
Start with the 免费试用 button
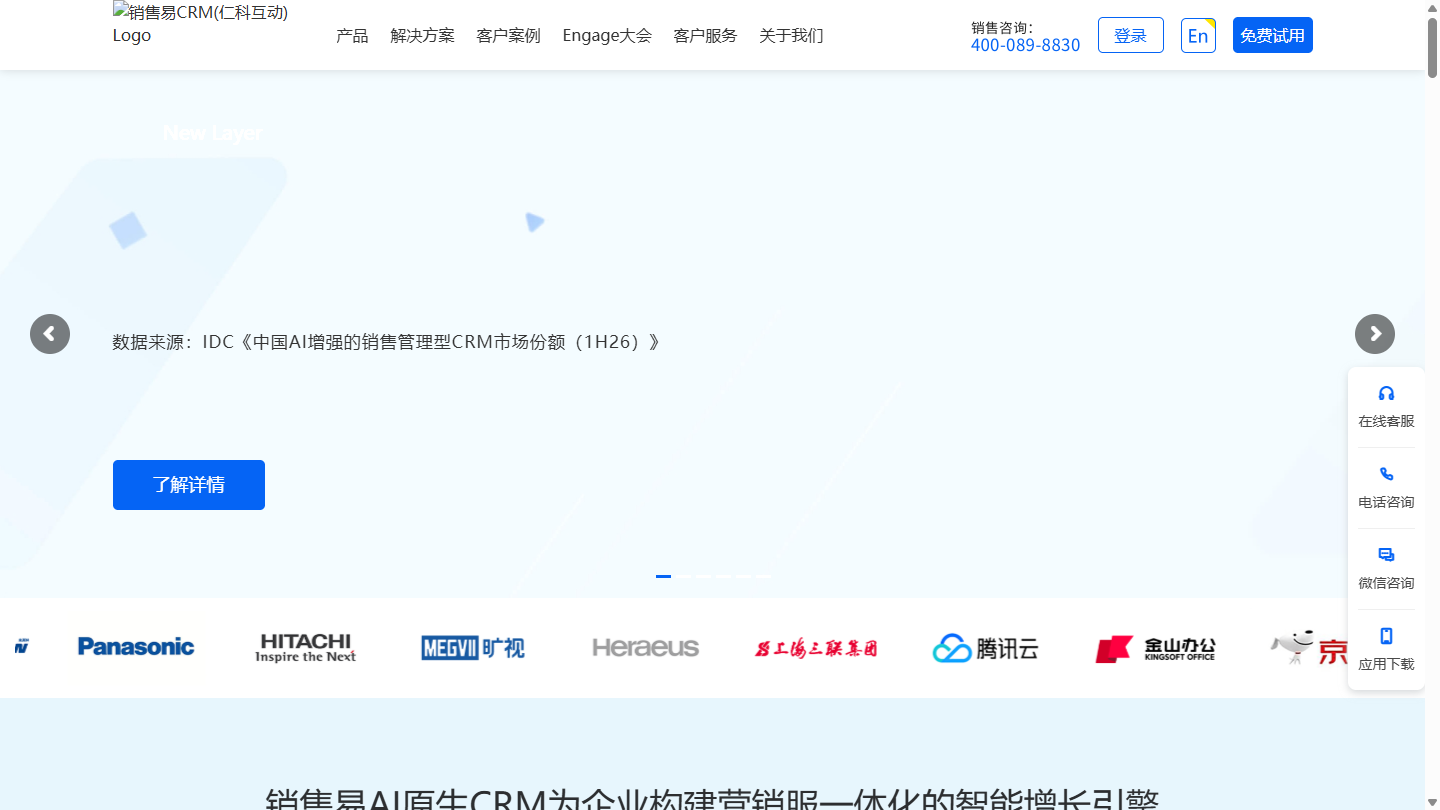[x=1273, y=35]
